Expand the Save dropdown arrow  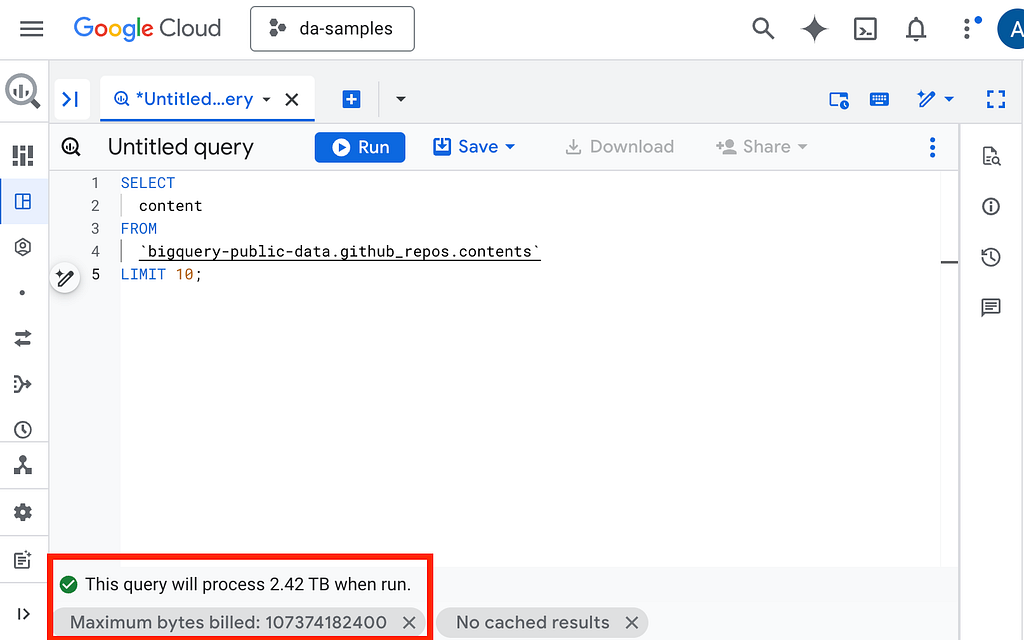pos(511,147)
